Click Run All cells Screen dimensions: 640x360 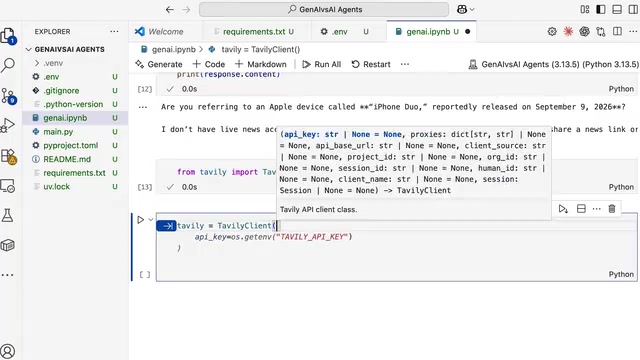322,64
